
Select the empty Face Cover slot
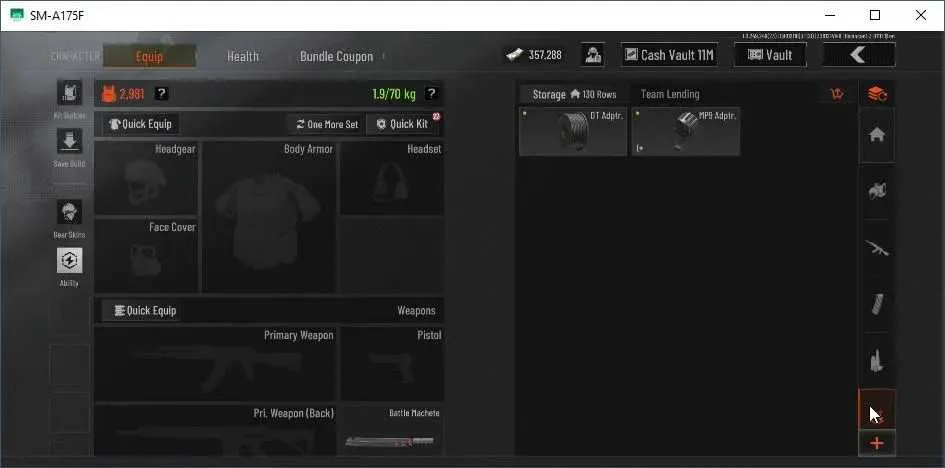(146, 255)
